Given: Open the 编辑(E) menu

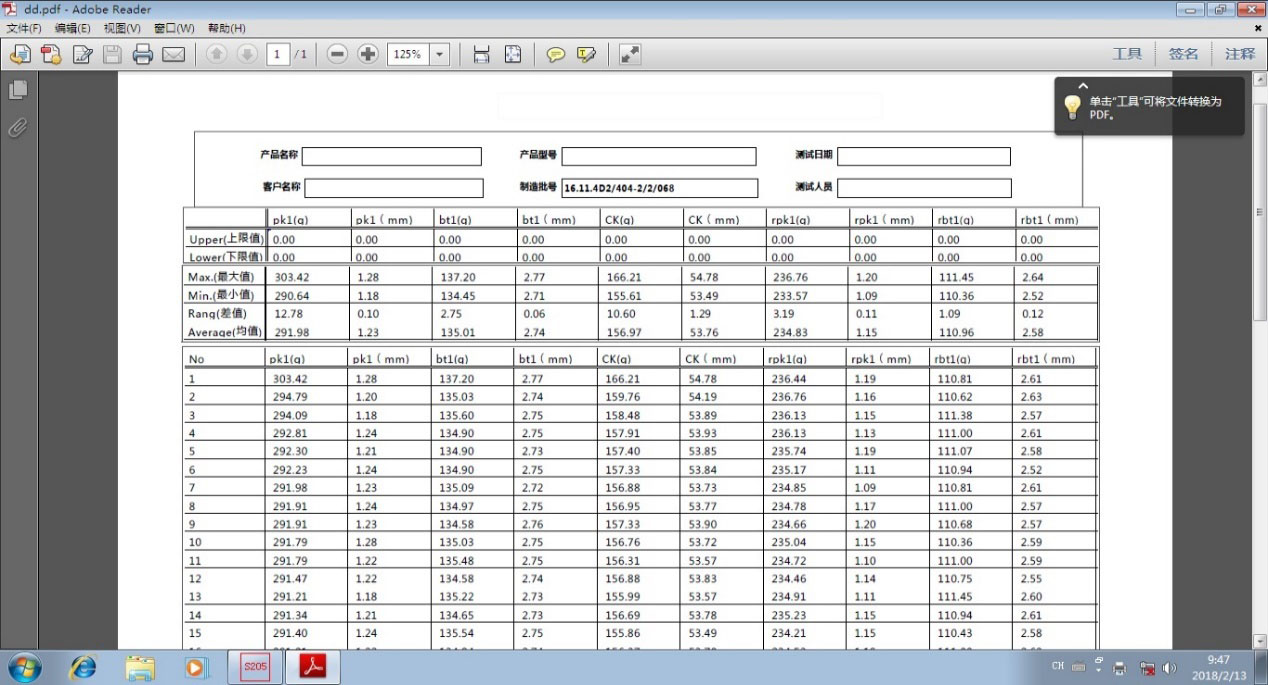Looking at the screenshot, I should coord(72,29).
